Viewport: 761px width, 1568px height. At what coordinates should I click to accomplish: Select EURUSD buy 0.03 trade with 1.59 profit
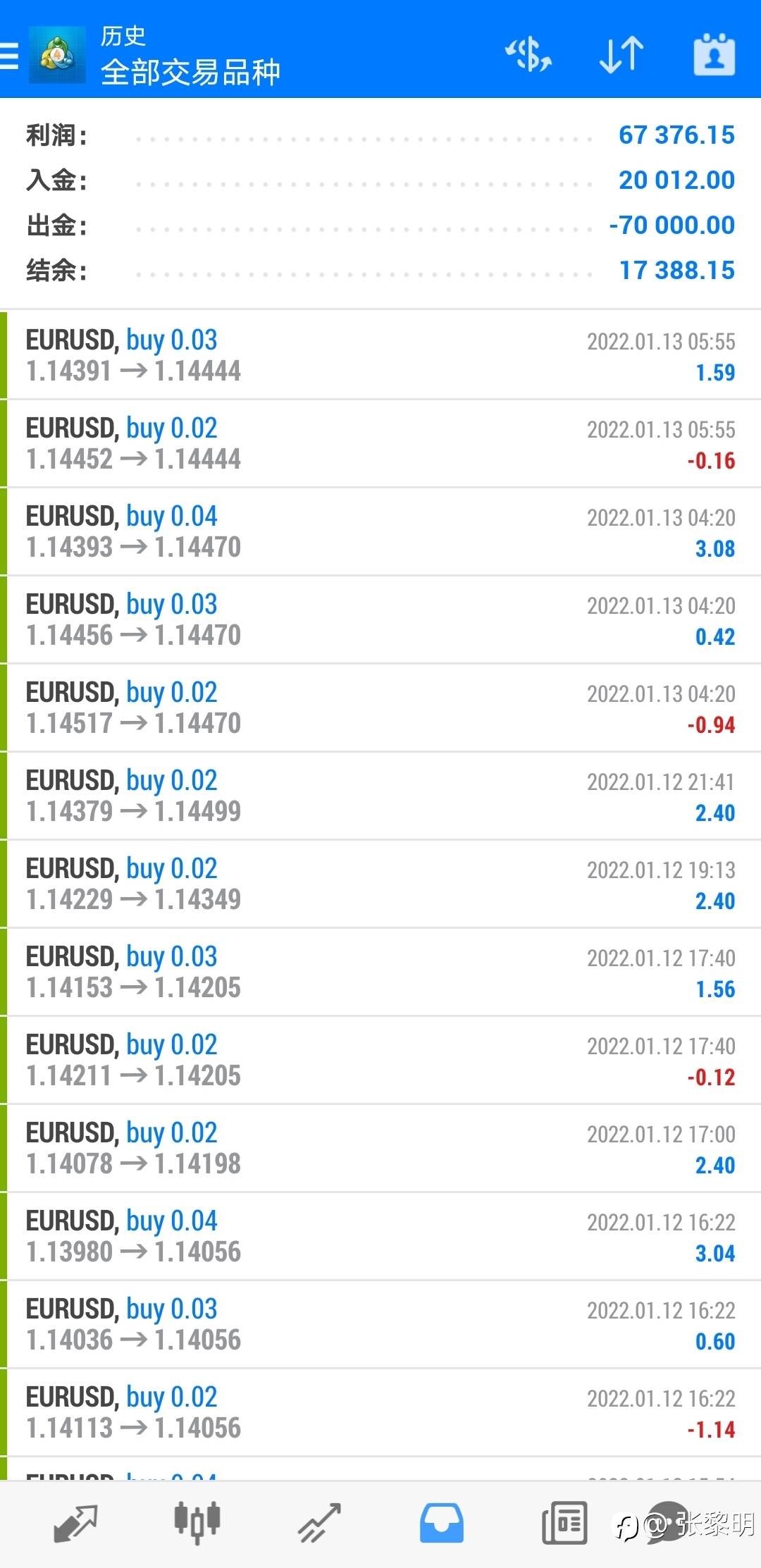point(380,355)
